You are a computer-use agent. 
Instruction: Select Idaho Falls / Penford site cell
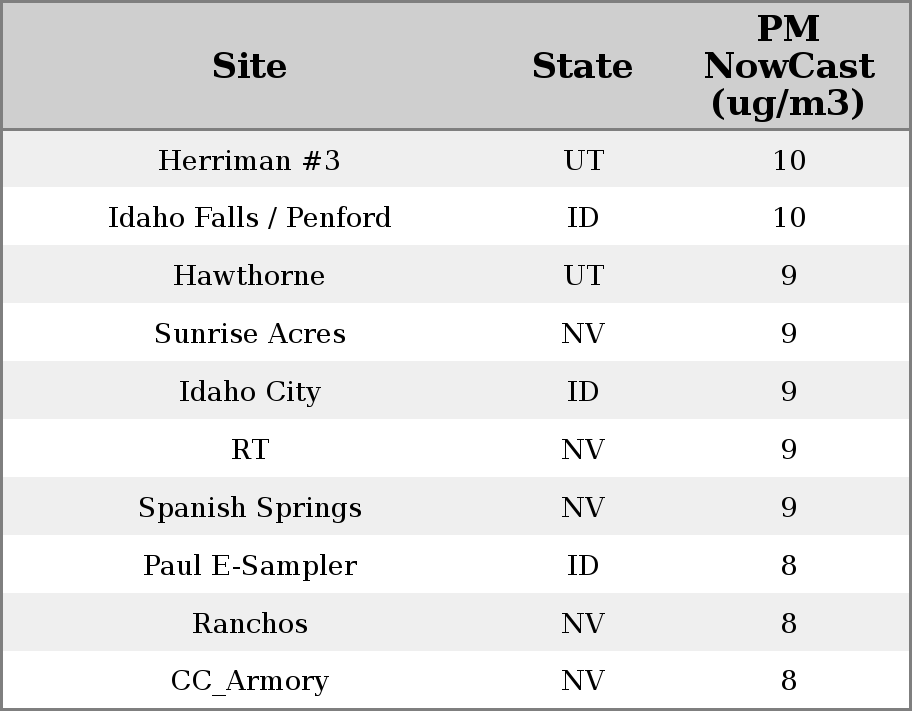249,218
